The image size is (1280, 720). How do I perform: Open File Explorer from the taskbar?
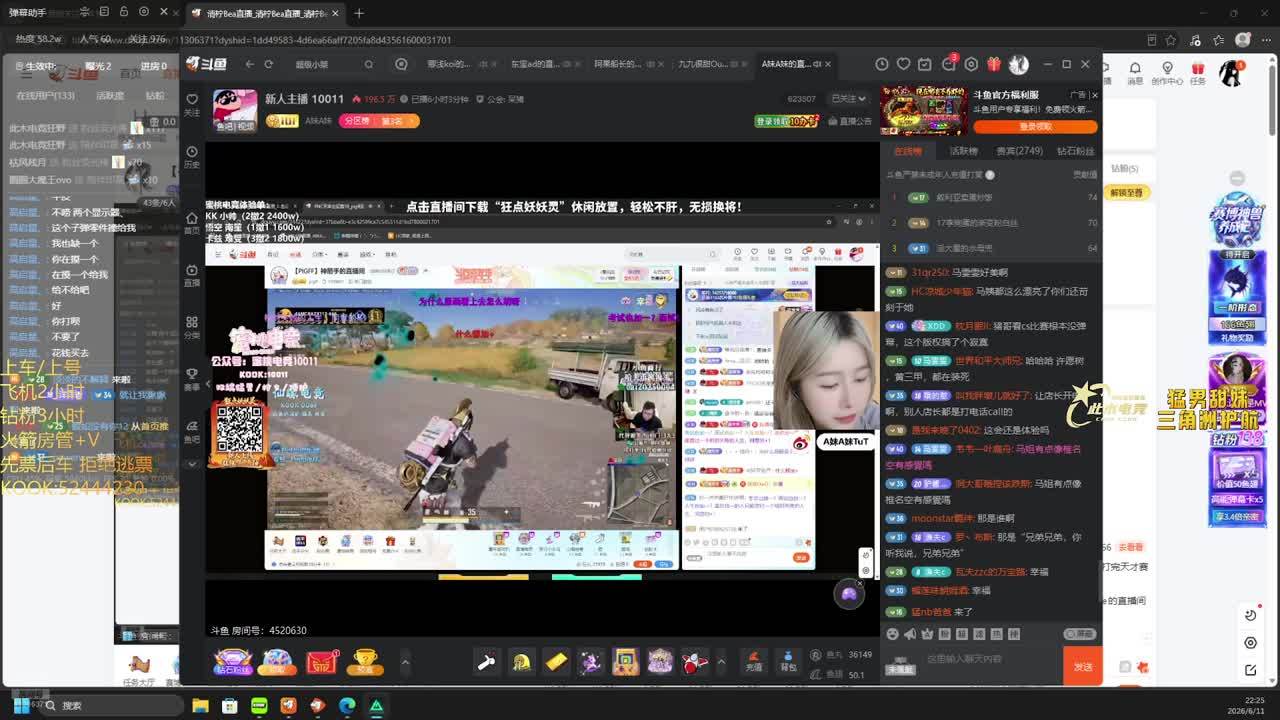click(200, 705)
